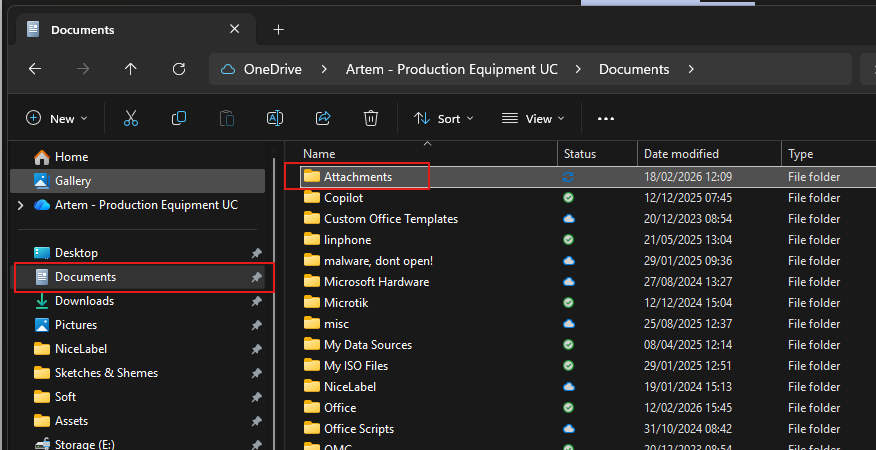Expand Artem - Production Equipment UC tree node
The height and width of the screenshot is (450, 876).
click(21, 205)
